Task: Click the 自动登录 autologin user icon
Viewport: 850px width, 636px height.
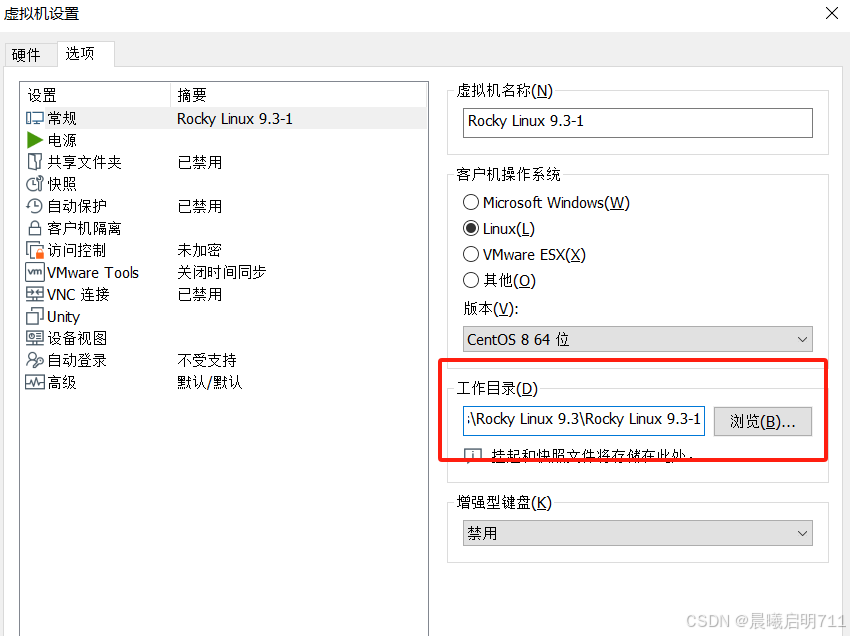Action: (35, 360)
